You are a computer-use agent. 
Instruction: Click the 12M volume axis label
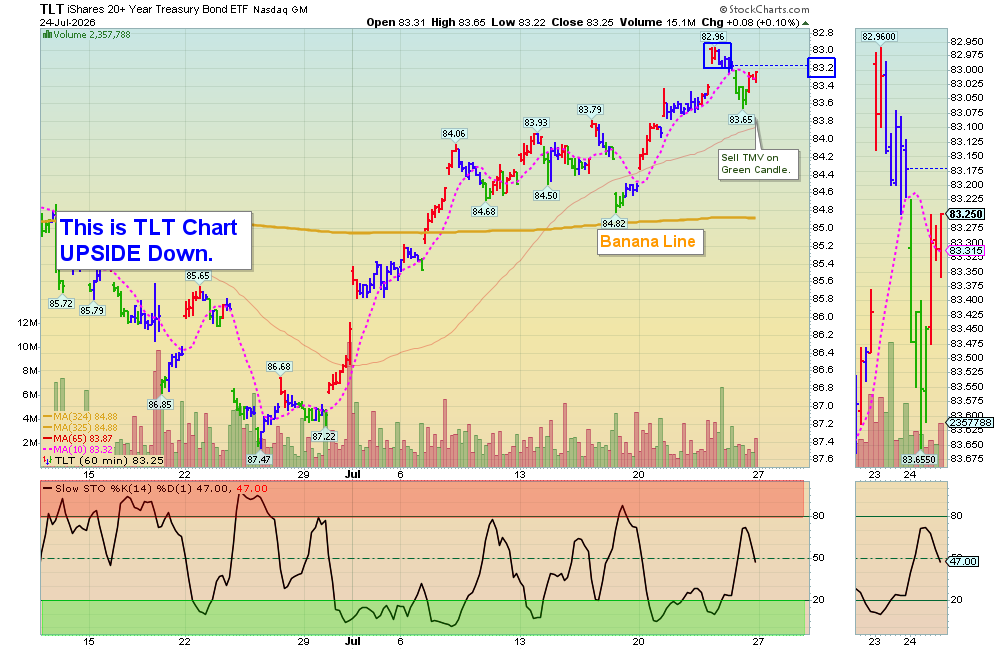point(27,323)
